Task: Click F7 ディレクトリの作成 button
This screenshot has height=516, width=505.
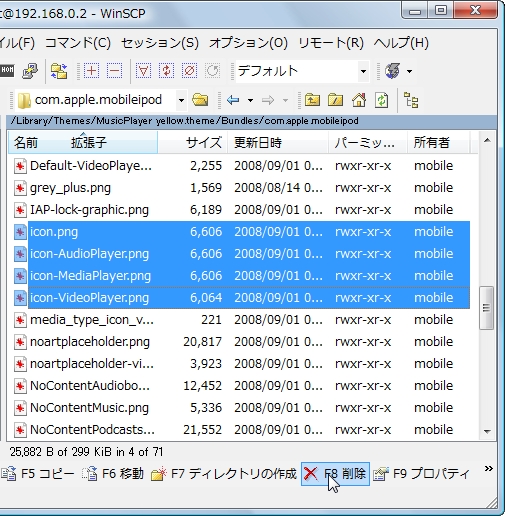Action: (x=223, y=473)
